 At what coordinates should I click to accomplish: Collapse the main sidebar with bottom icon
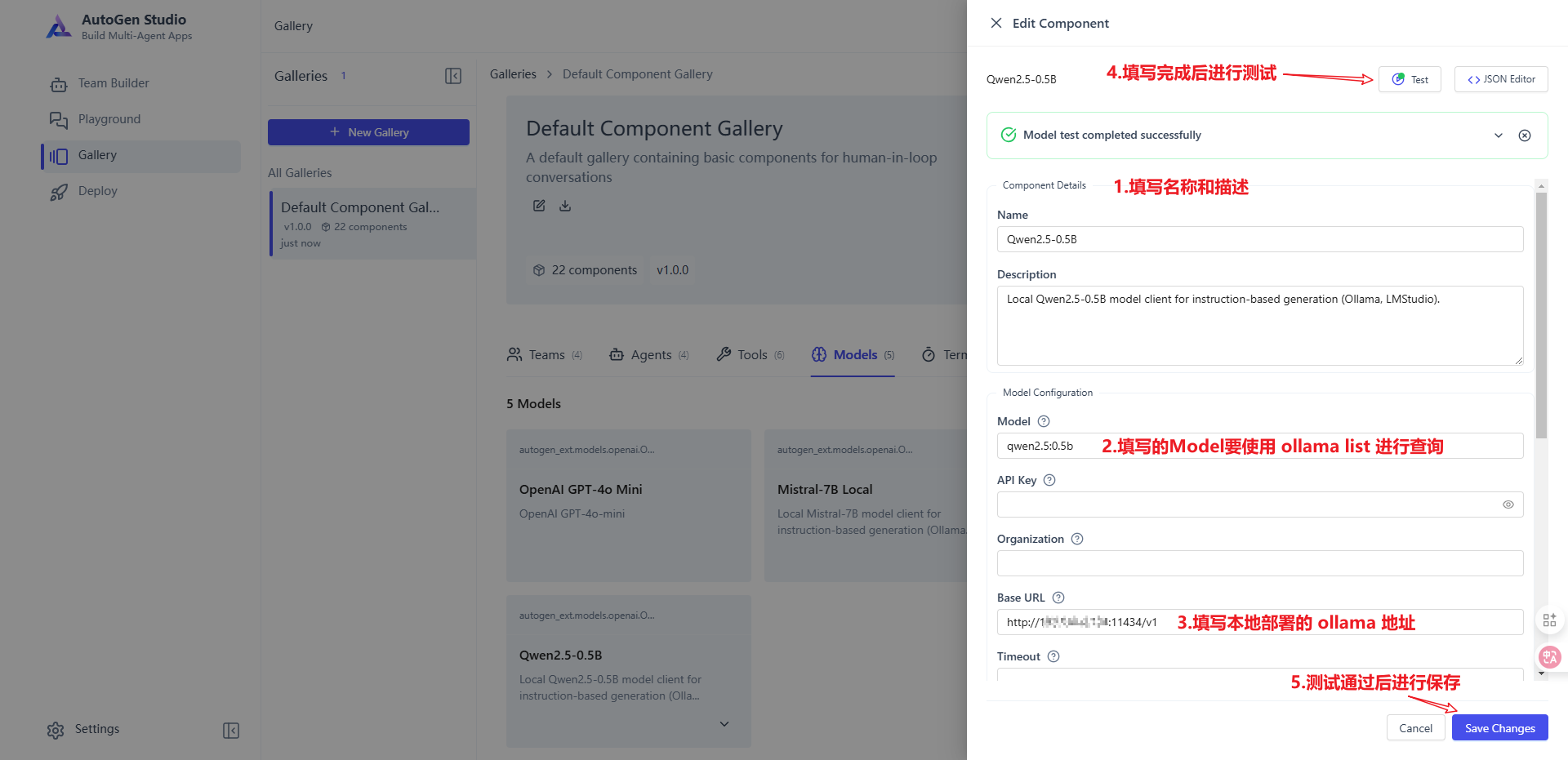tap(231, 730)
